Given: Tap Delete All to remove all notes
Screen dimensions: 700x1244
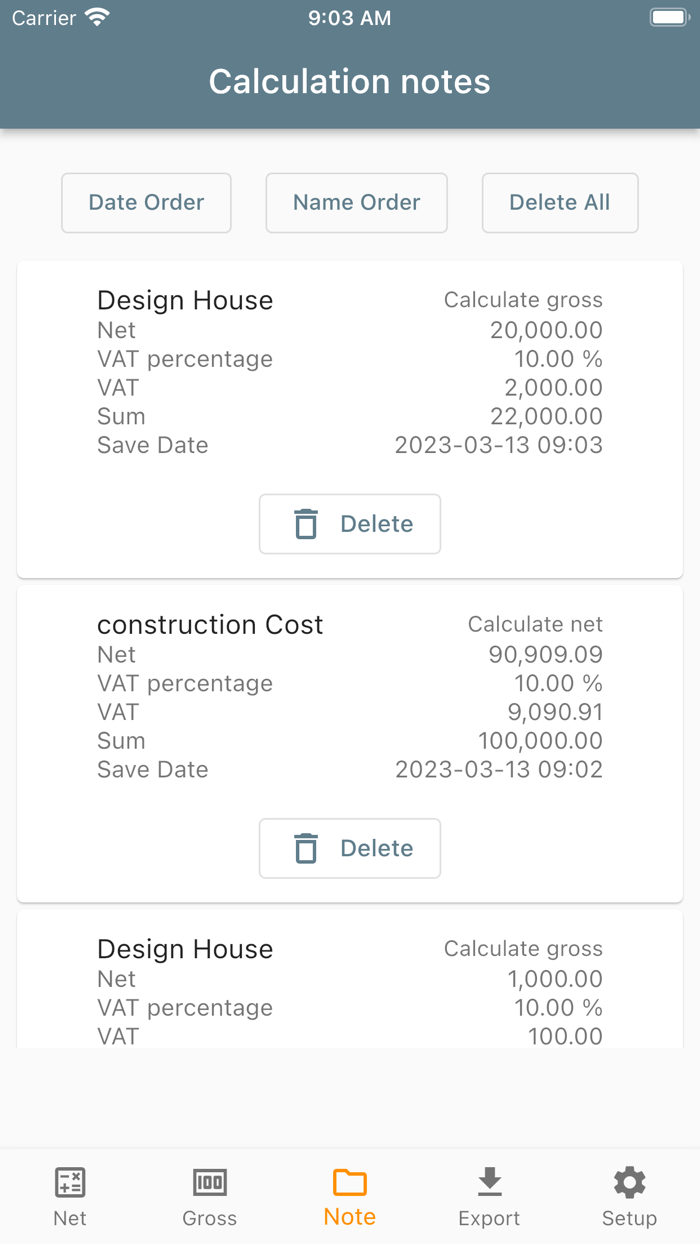Looking at the screenshot, I should click(560, 203).
